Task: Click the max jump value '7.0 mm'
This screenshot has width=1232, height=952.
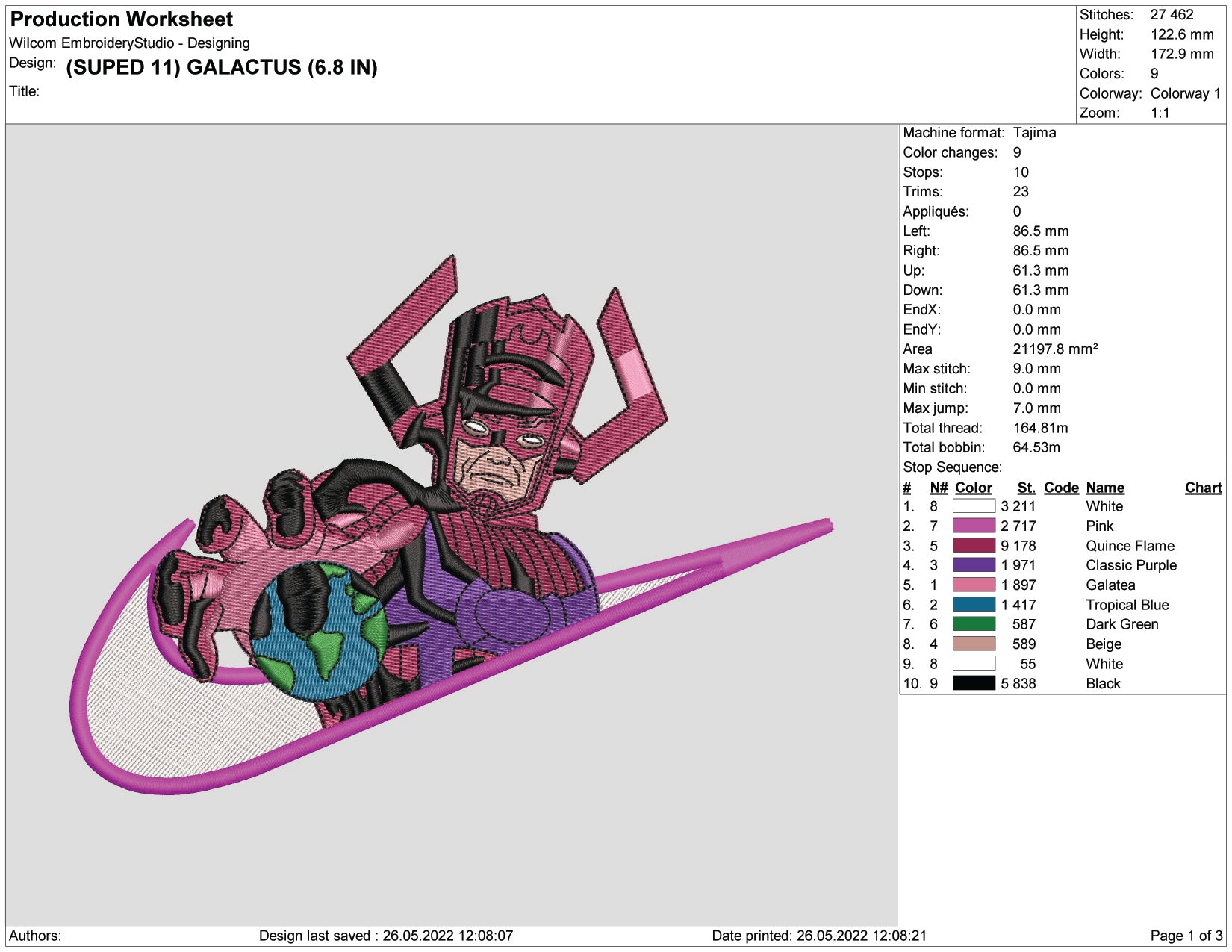Action: pyautogui.click(x=1036, y=408)
